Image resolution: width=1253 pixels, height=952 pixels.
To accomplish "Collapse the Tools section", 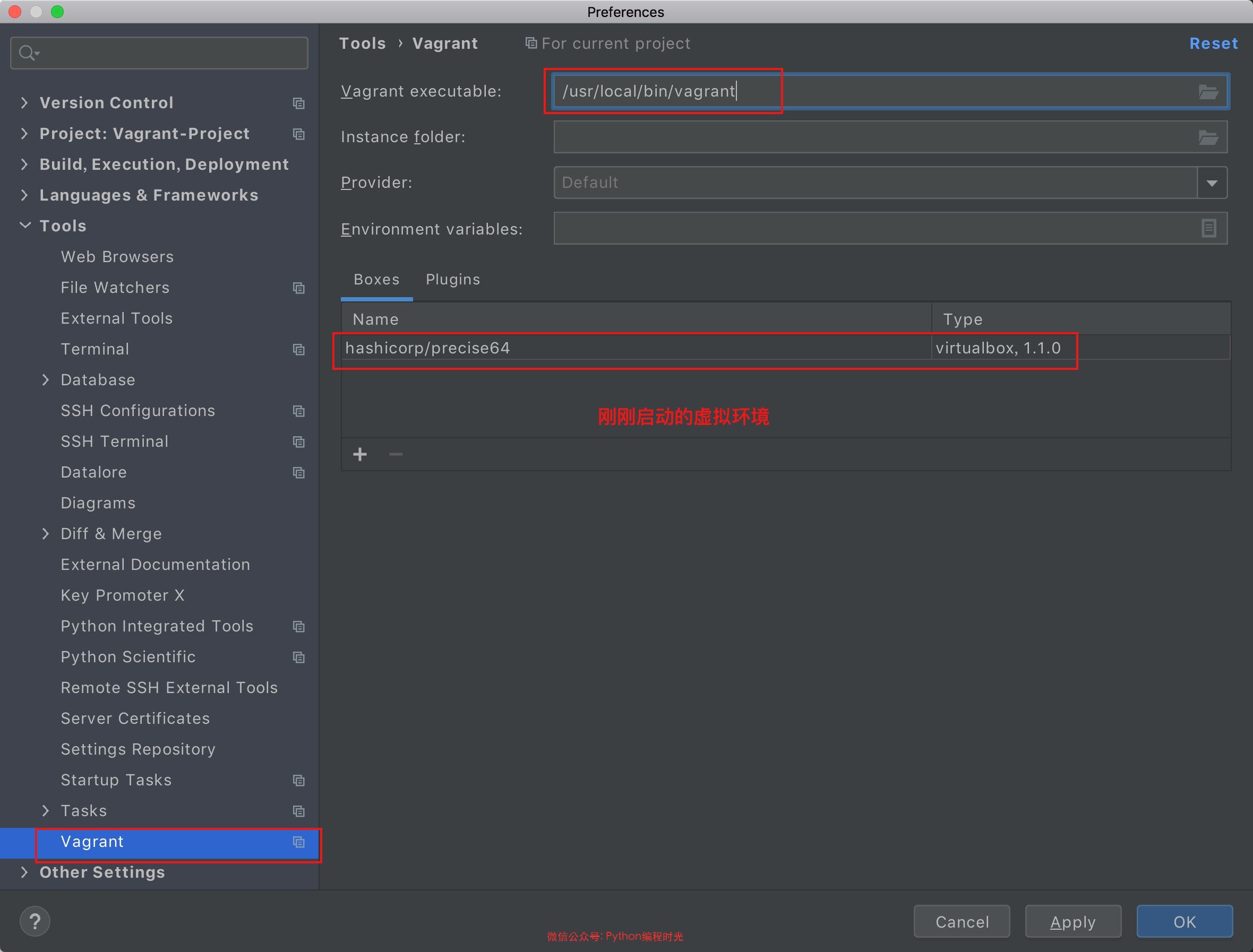I will 25,226.
